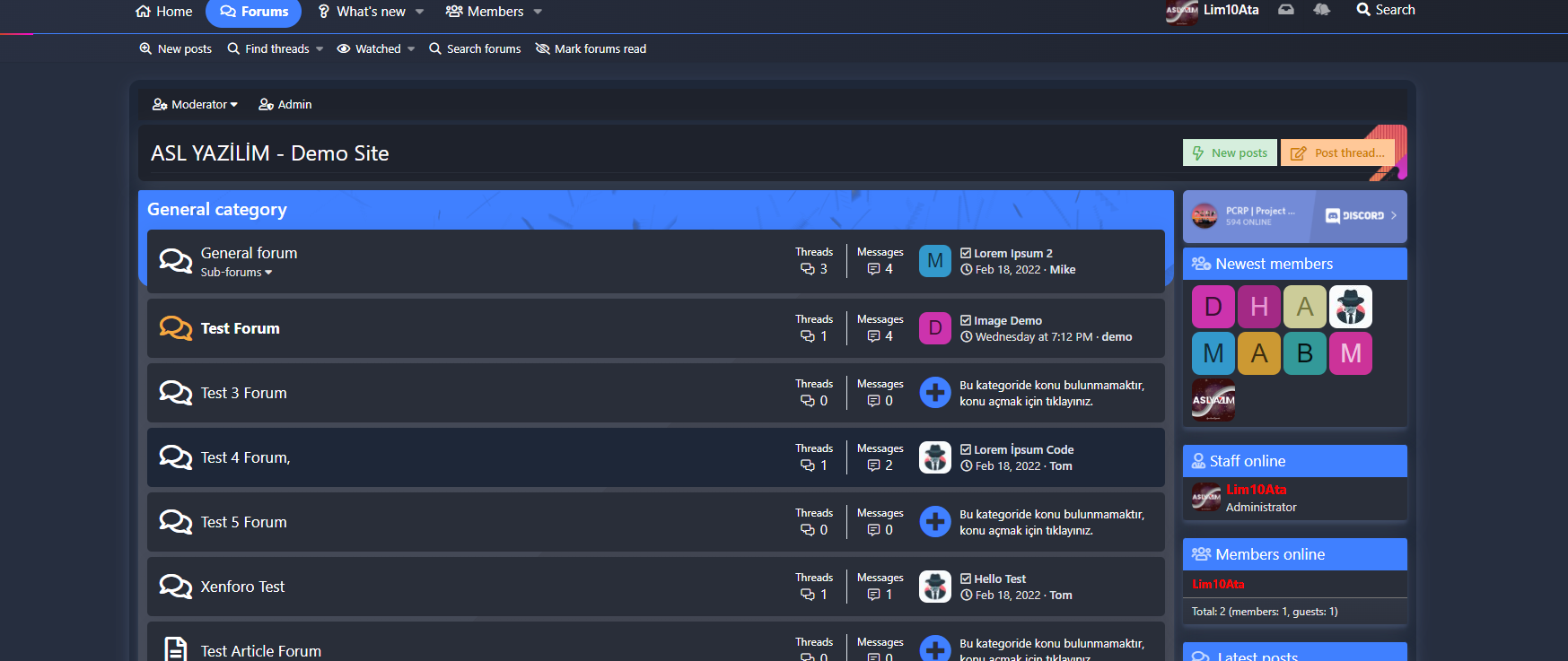Click the Test 4 Forum bubble icon
Screen dimensions: 1568x661
click(176, 457)
